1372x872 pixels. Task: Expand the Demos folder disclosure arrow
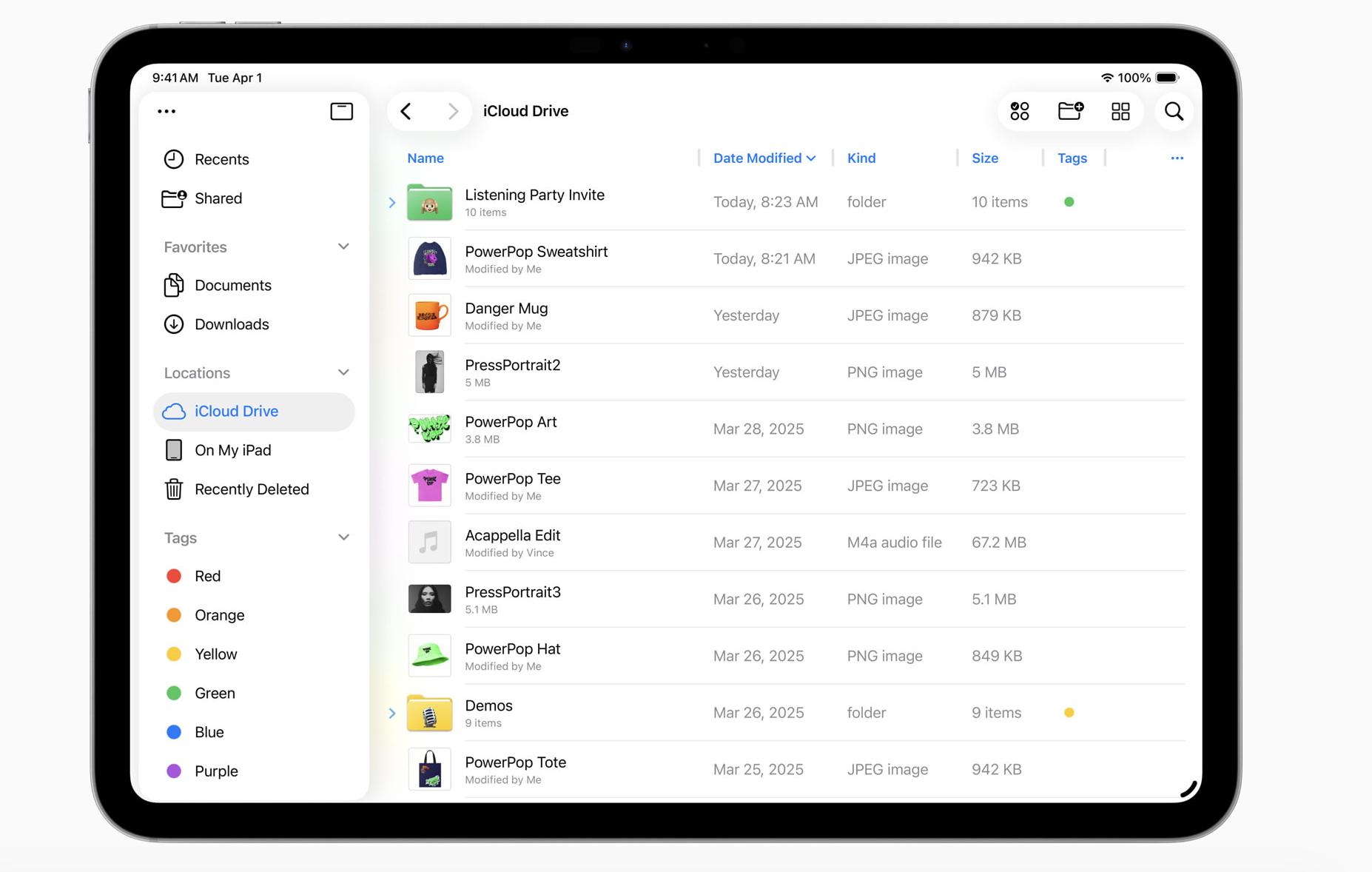click(392, 713)
